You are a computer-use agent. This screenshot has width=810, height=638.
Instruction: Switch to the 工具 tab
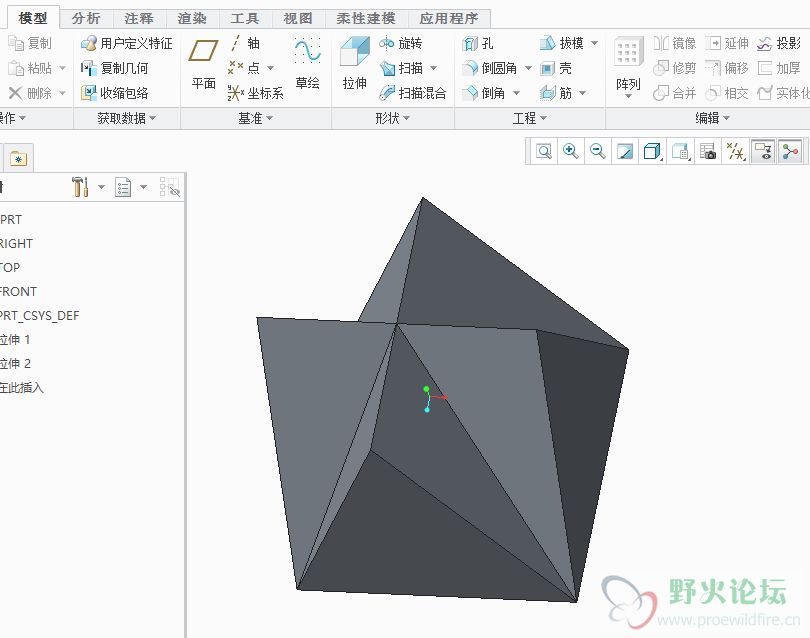[x=245, y=18]
